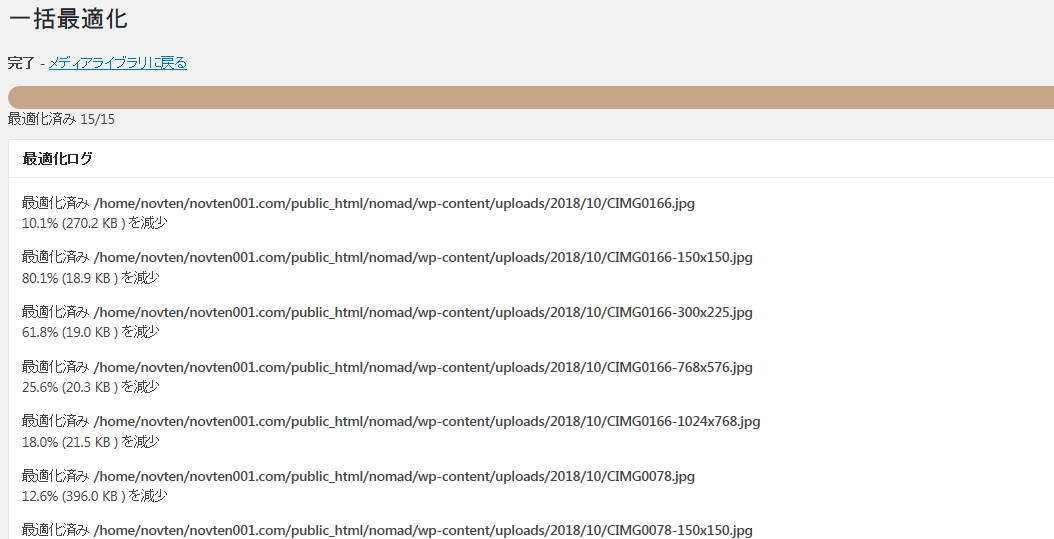Select the CIMG0166-150x150.jpg log entry

click(423, 257)
